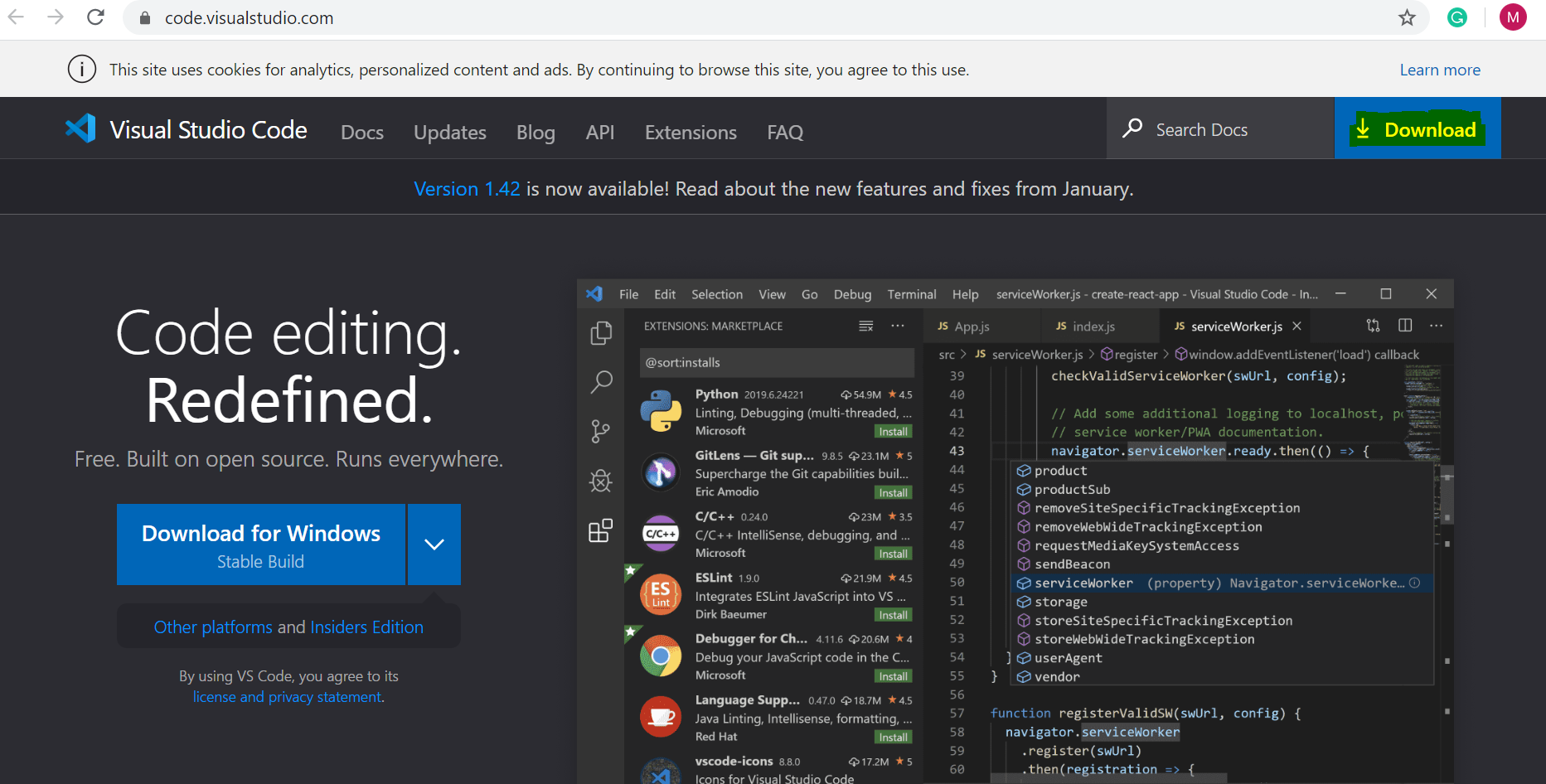Click the Python extension icon

(x=661, y=411)
